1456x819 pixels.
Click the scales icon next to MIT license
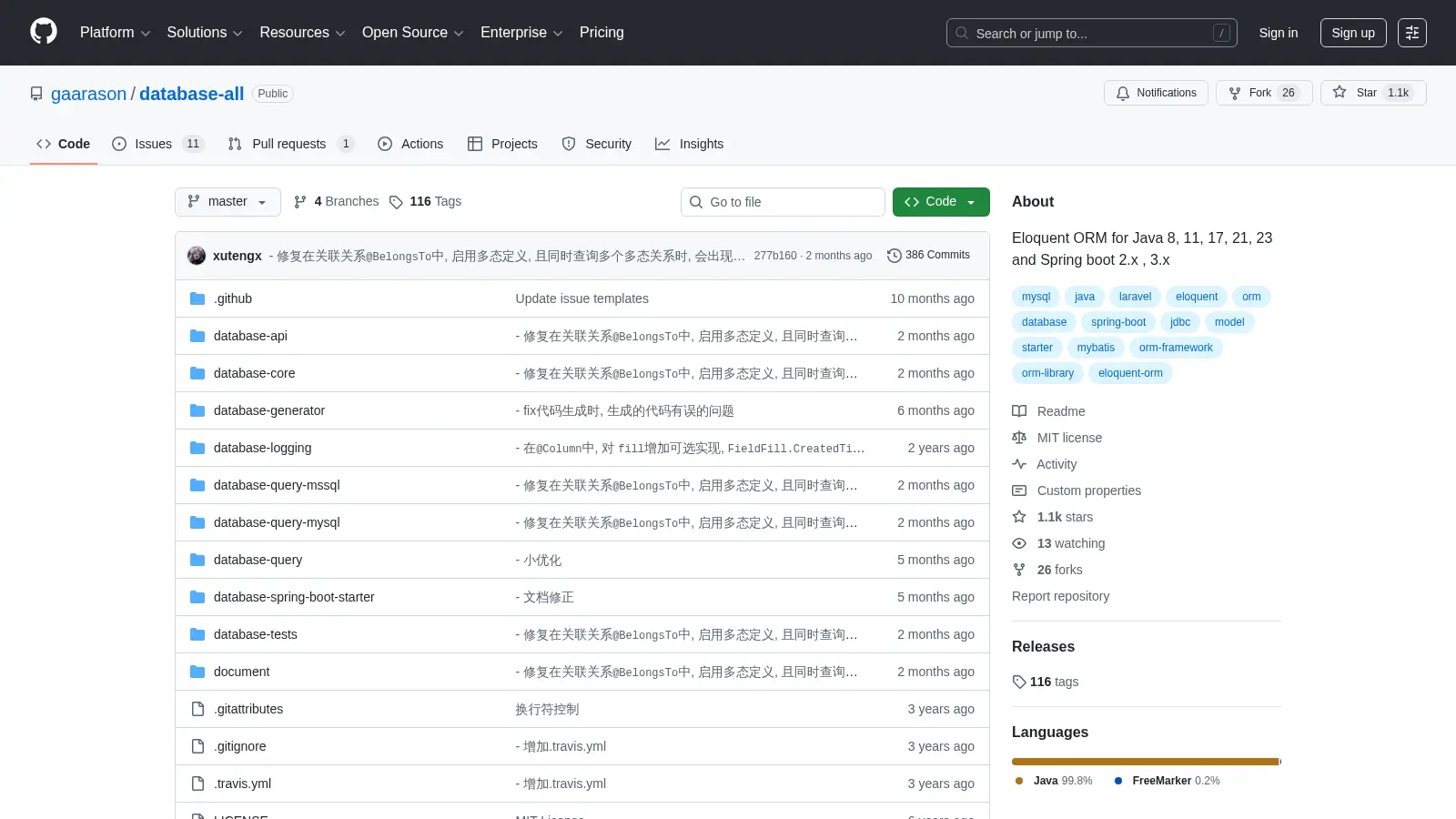[x=1019, y=438]
